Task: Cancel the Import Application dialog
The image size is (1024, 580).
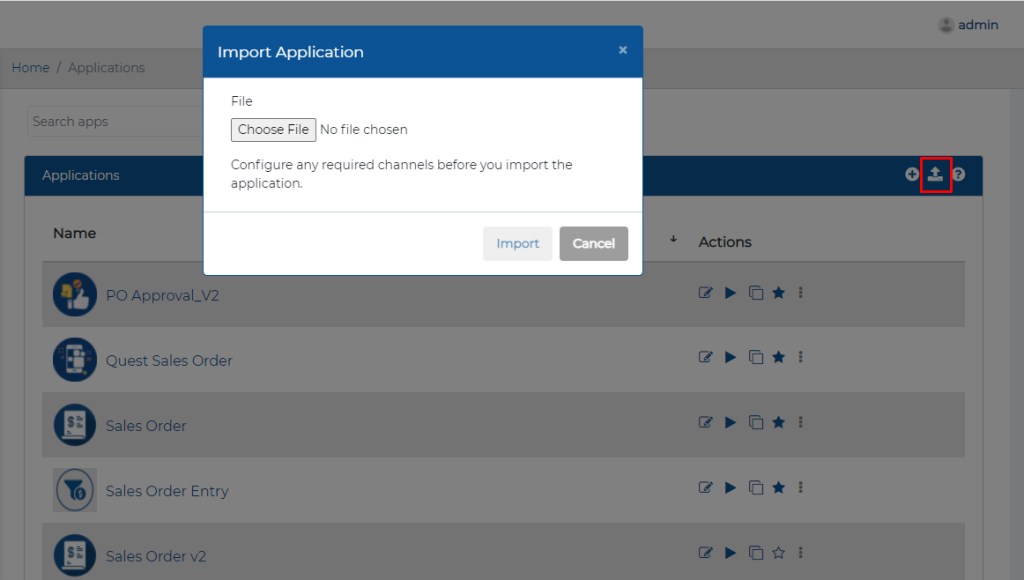Action: (594, 244)
